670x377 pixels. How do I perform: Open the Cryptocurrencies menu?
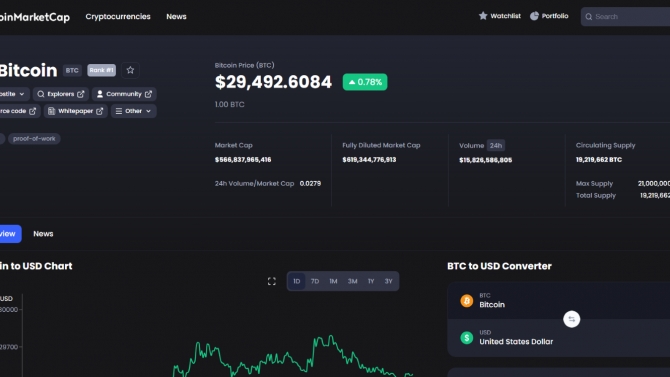coord(118,17)
